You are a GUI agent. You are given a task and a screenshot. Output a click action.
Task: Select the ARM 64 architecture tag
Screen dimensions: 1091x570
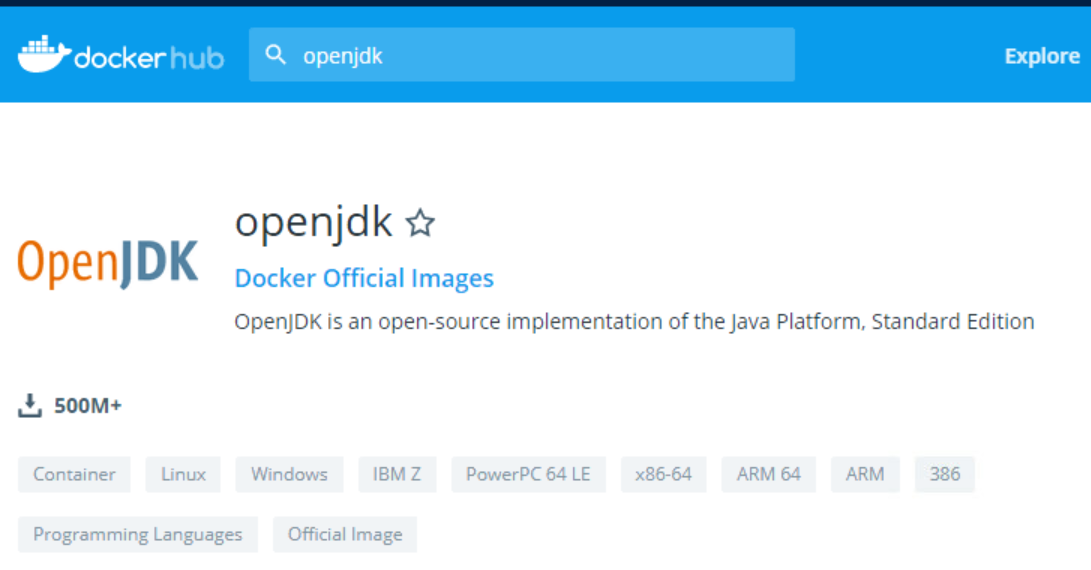click(769, 474)
